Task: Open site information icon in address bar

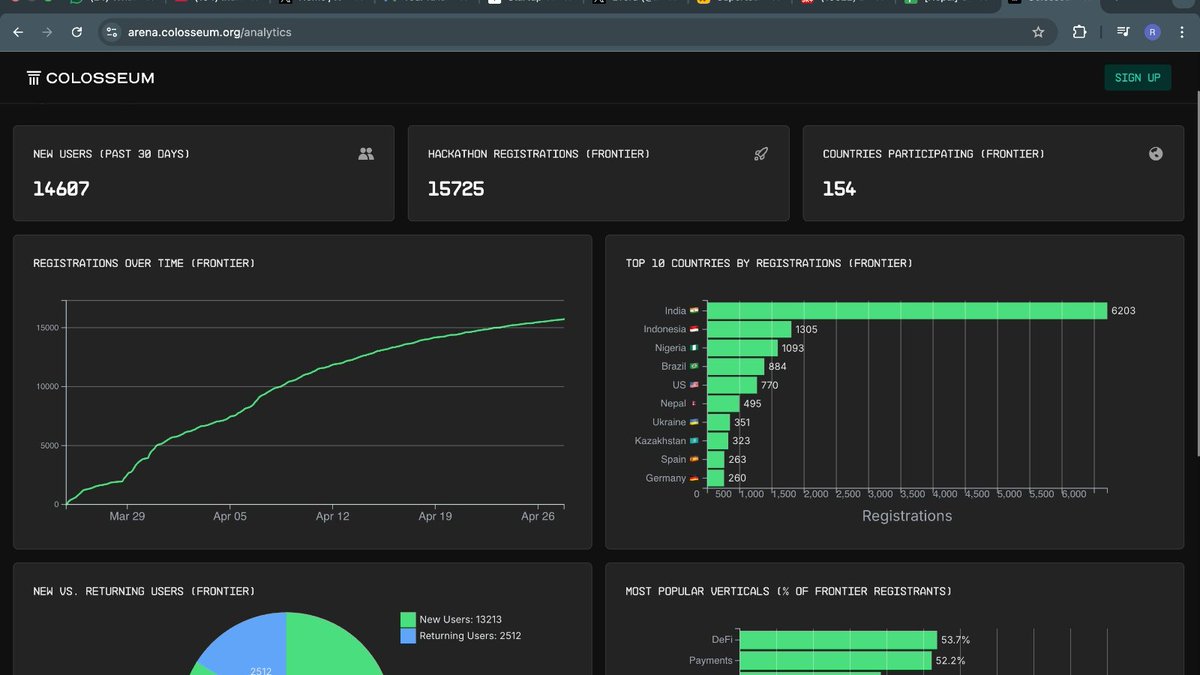Action: [x=112, y=32]
